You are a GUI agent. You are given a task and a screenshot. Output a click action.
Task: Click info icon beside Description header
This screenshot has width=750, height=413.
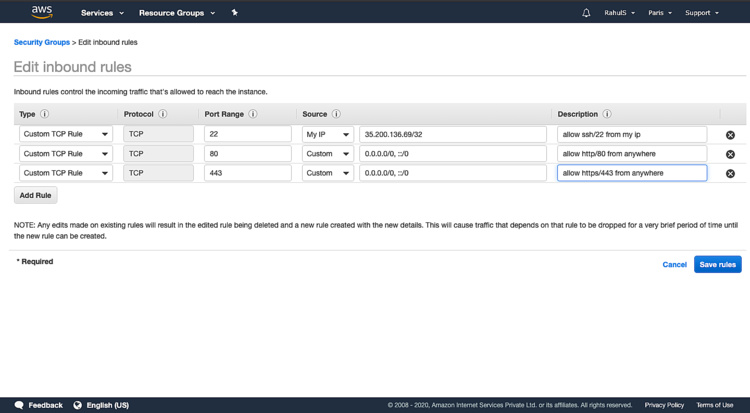click(607, 114)
